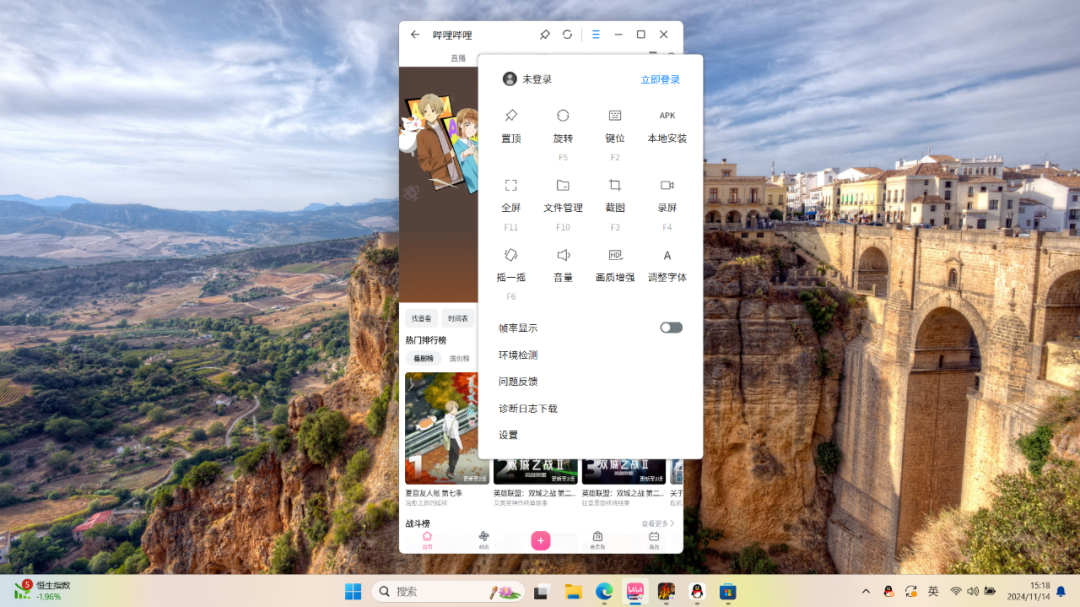
Task: Expand the hidden system tray icons chevron
Action: point(866,591)
